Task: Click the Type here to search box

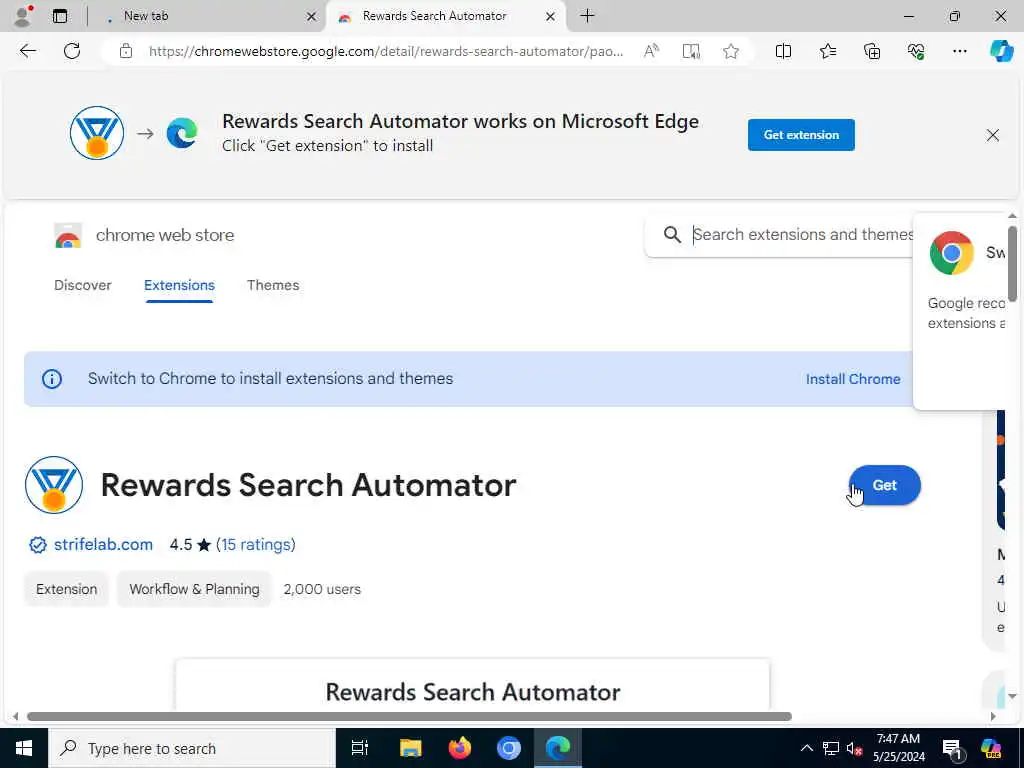Action: point(191,748)
